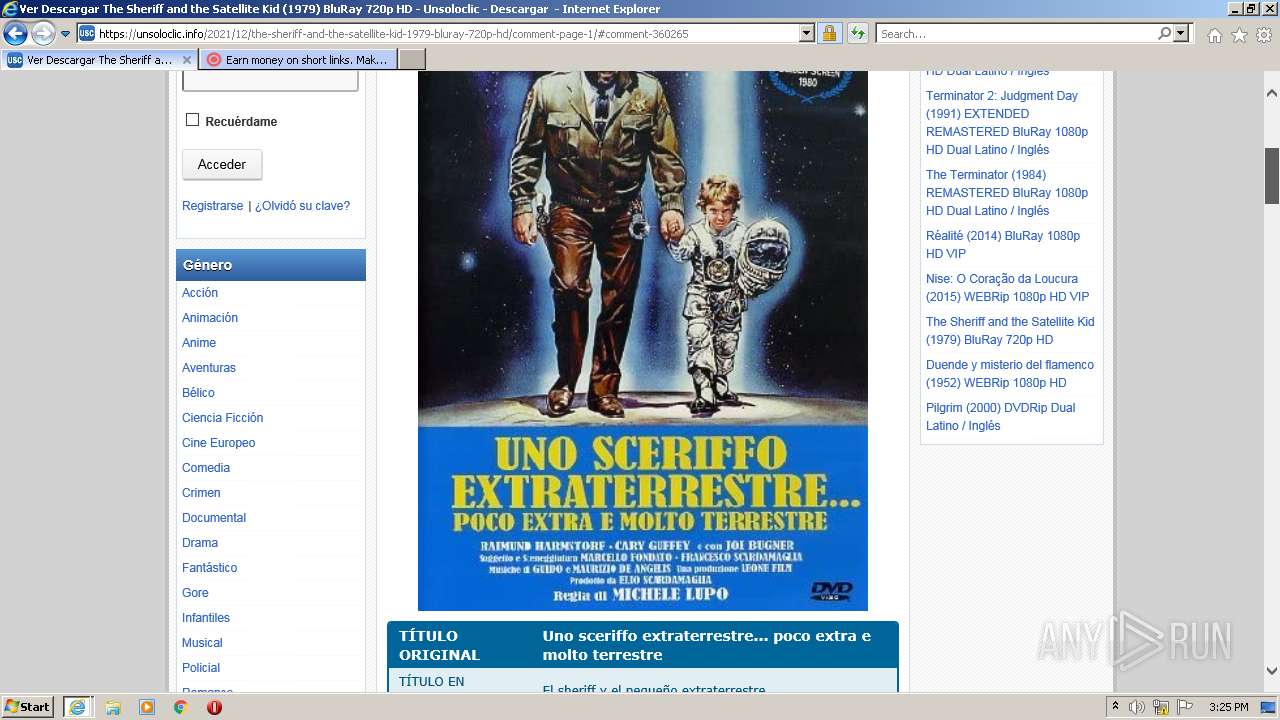The height and width of the screenshot is (720, 1280).
Task: Open the Fantástico genre link
Action: pos(210,568)
